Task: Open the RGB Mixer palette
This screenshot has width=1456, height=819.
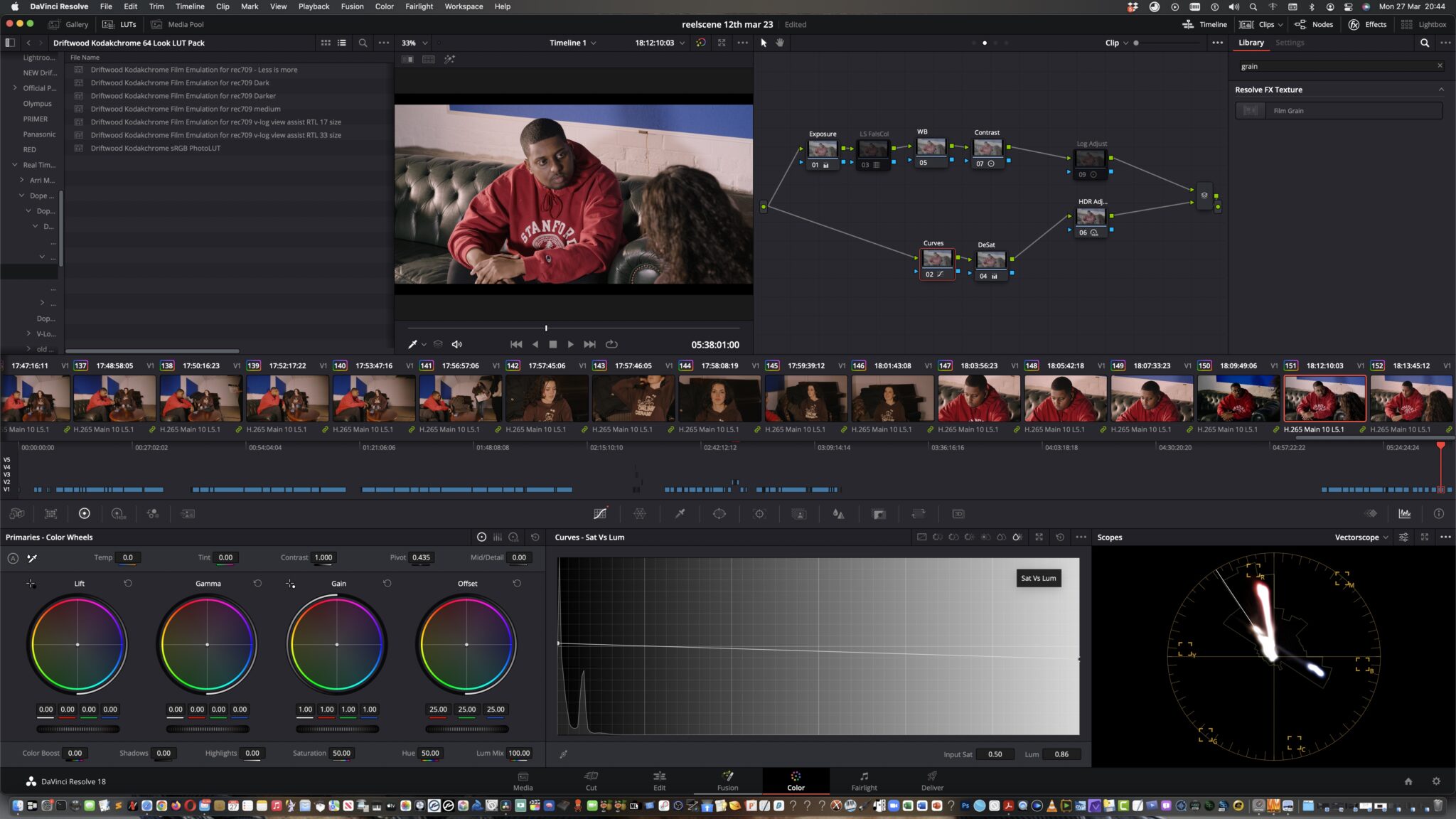Action: coord(152,513)
